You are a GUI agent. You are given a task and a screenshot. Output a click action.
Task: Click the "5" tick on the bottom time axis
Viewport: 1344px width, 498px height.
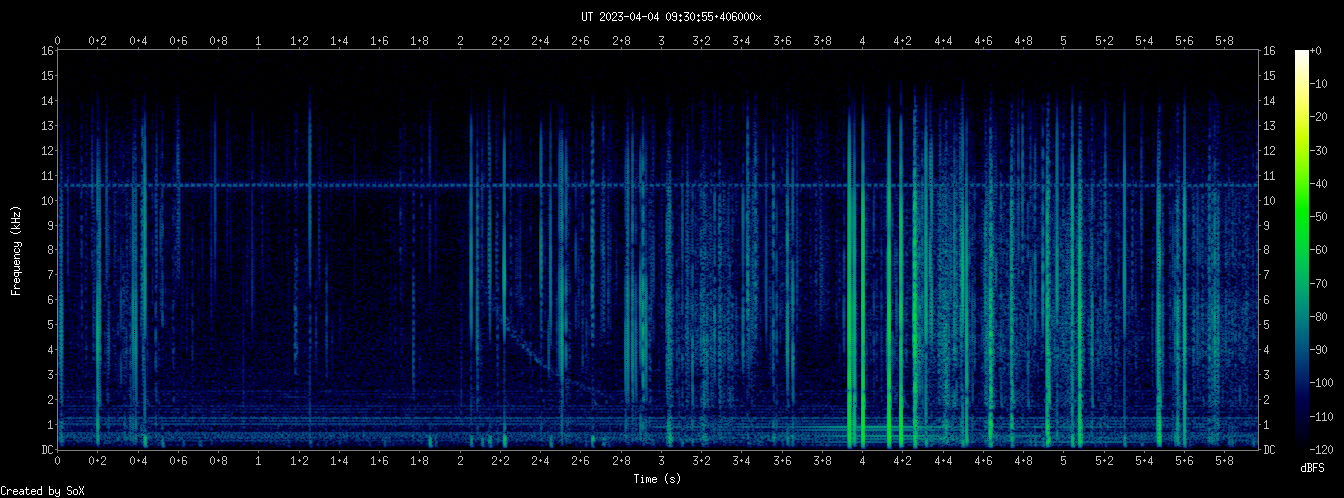tap(1063, 462)
